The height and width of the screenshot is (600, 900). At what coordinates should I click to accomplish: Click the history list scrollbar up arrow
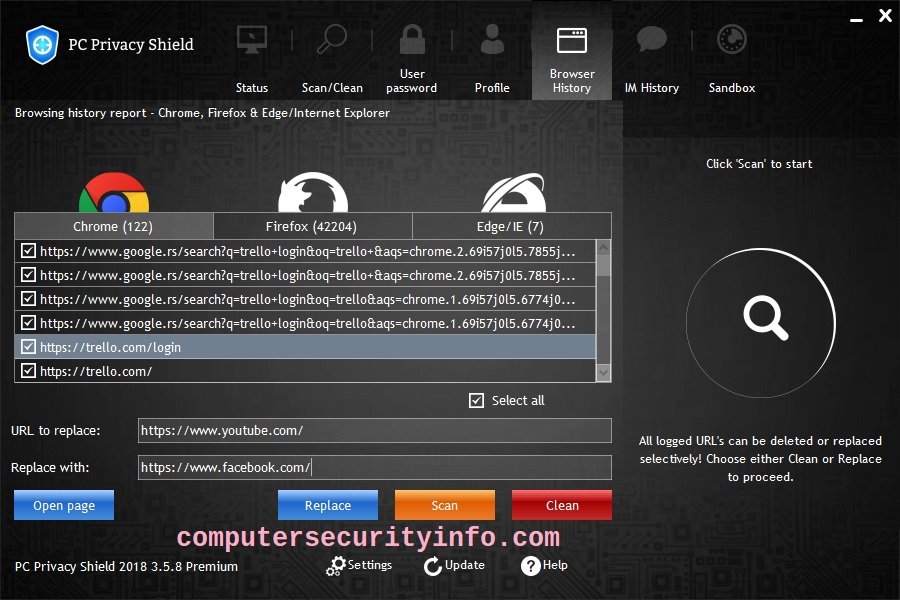click(603, 247)
